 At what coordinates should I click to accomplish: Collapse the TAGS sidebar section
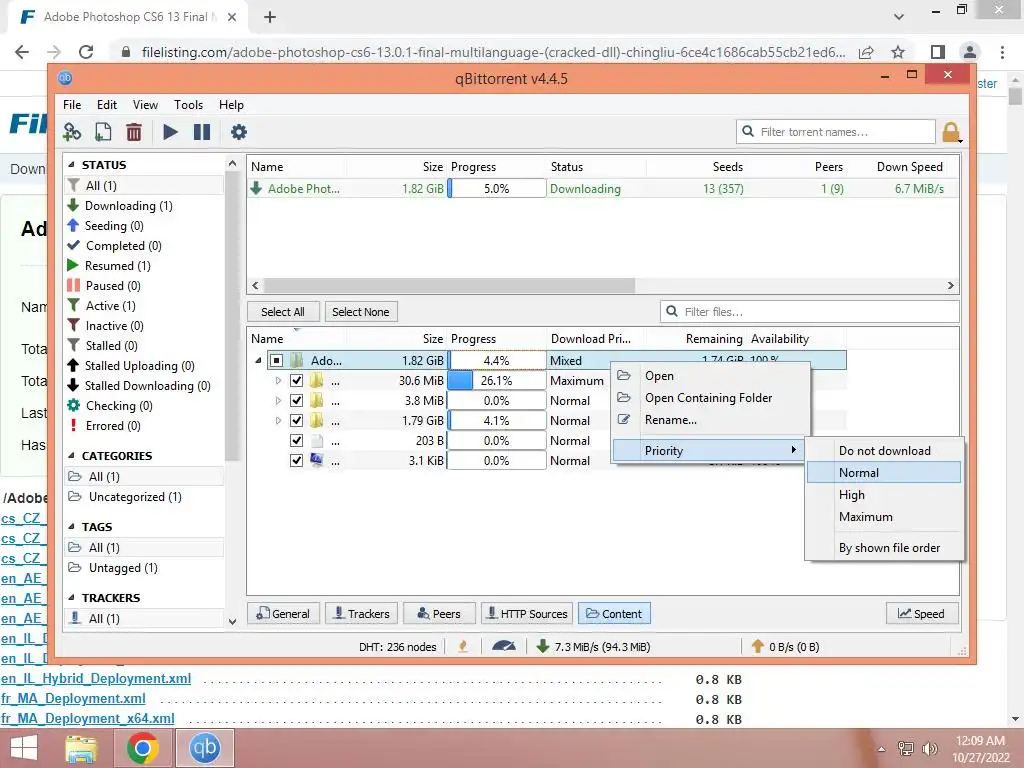pos(71,526)
